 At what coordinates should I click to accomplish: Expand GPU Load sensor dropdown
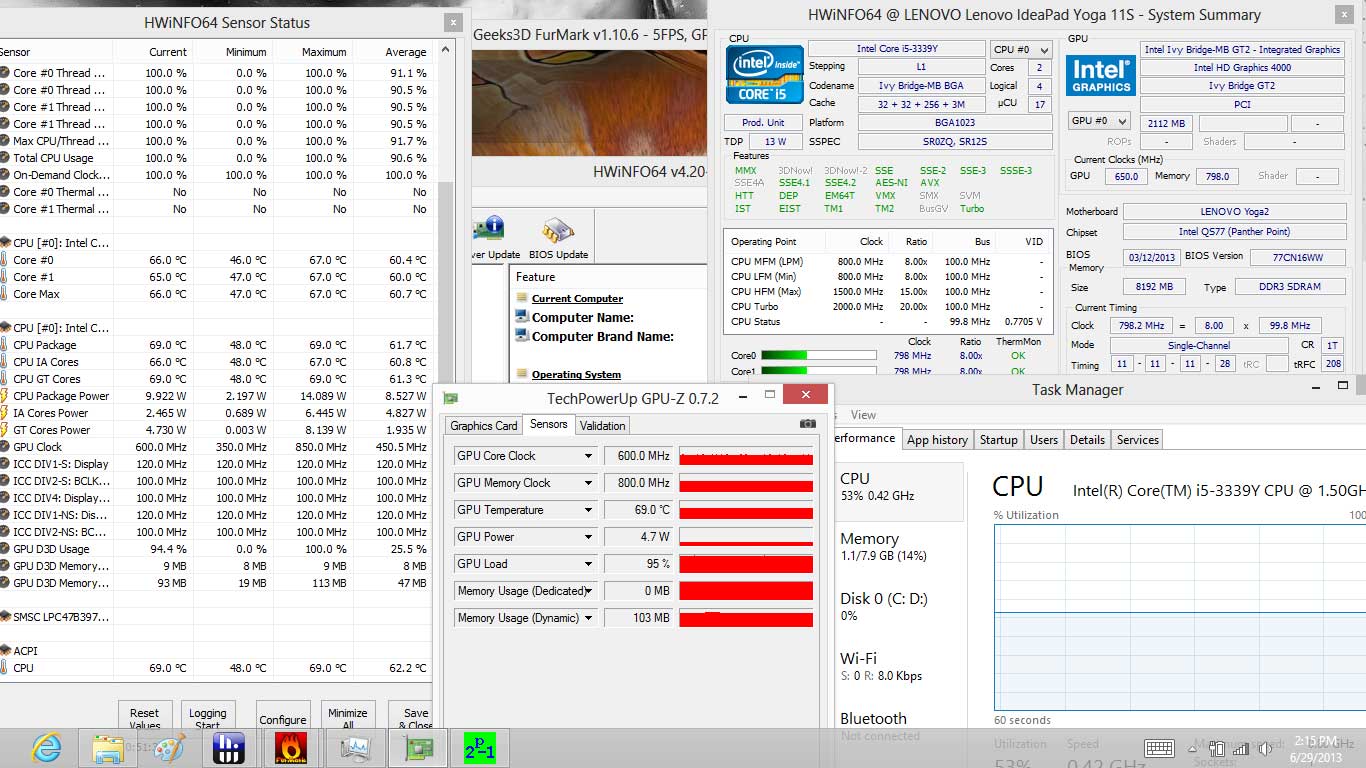coord(589,564)
